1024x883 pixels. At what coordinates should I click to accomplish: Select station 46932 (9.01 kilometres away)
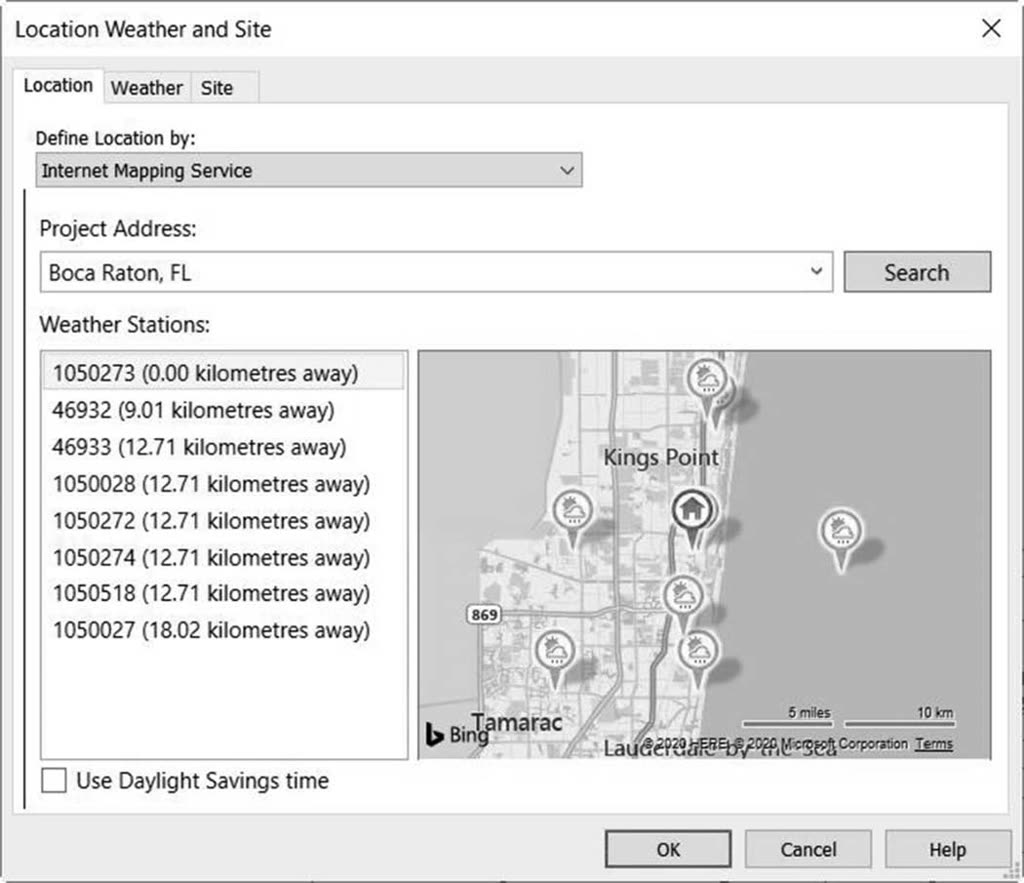pos(223,410)
